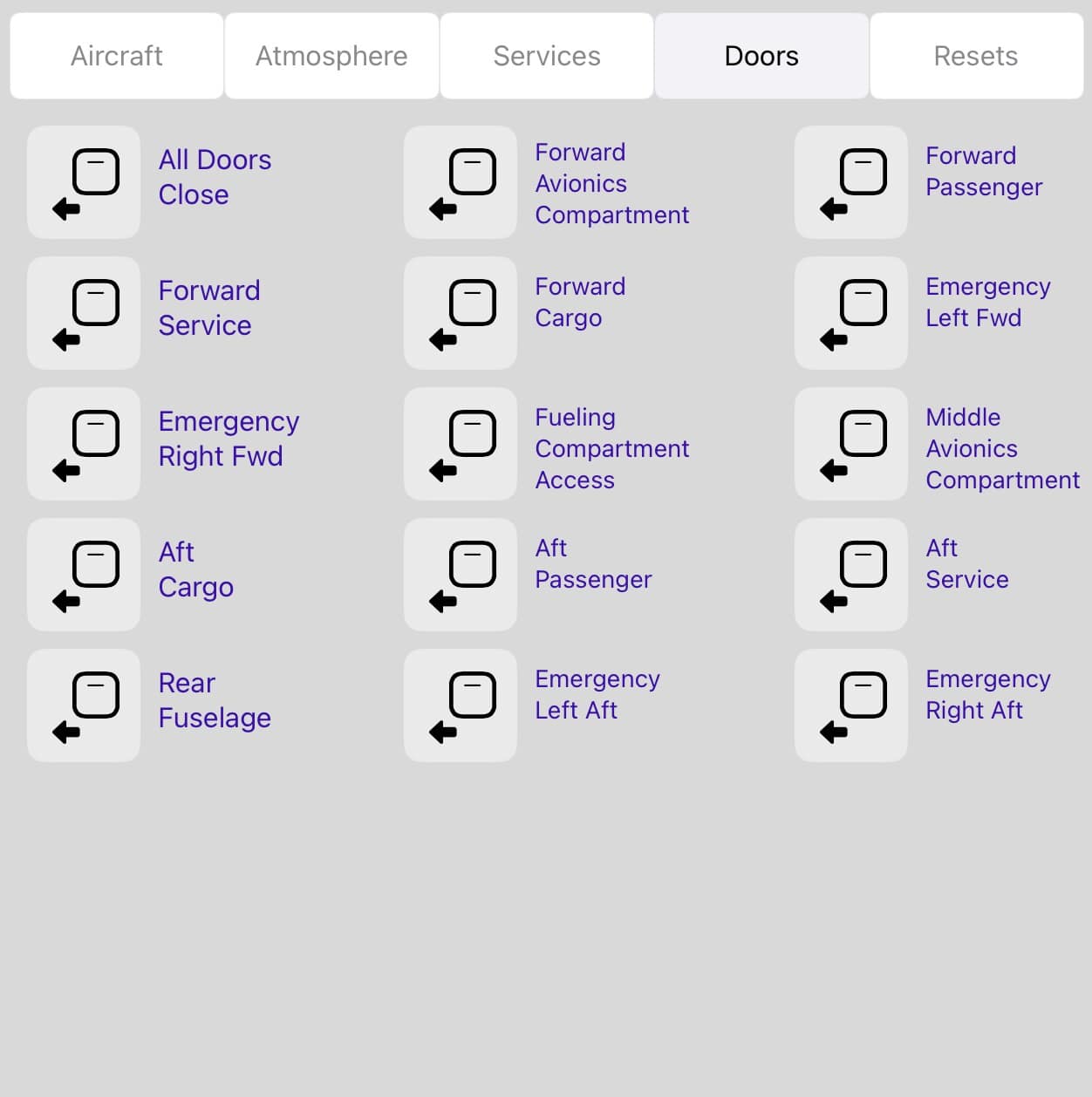Viewport: 1092px width, 1097px height.
Task: Toggle the Rear Fuselage door icon
Action: [x=84, y=705]
